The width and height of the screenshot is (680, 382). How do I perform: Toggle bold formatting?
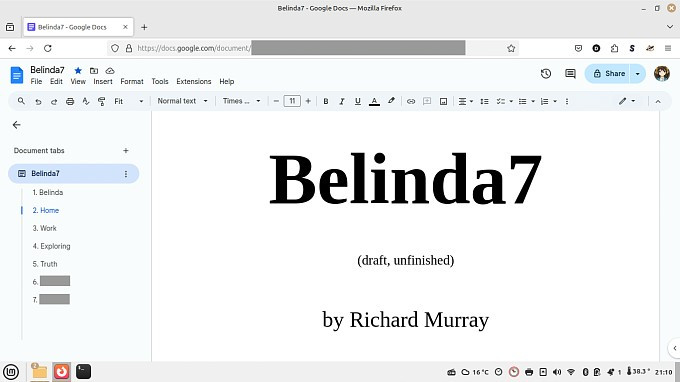pyautogui.click(x=326, y=101)
